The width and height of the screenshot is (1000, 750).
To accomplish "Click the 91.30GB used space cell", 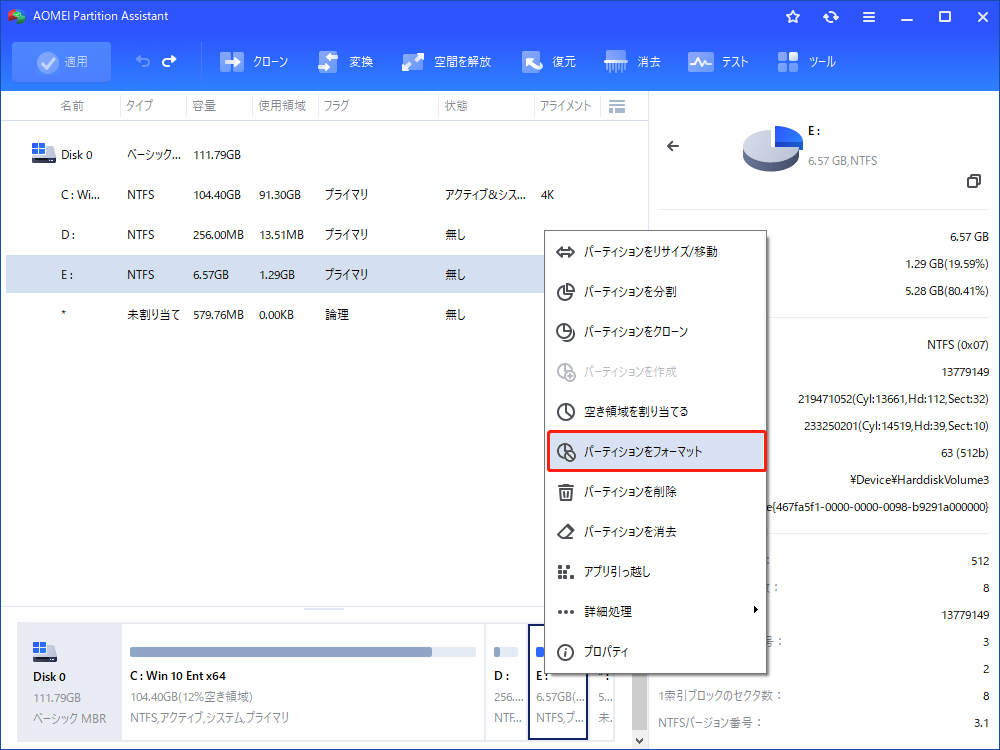I will 279,195.
